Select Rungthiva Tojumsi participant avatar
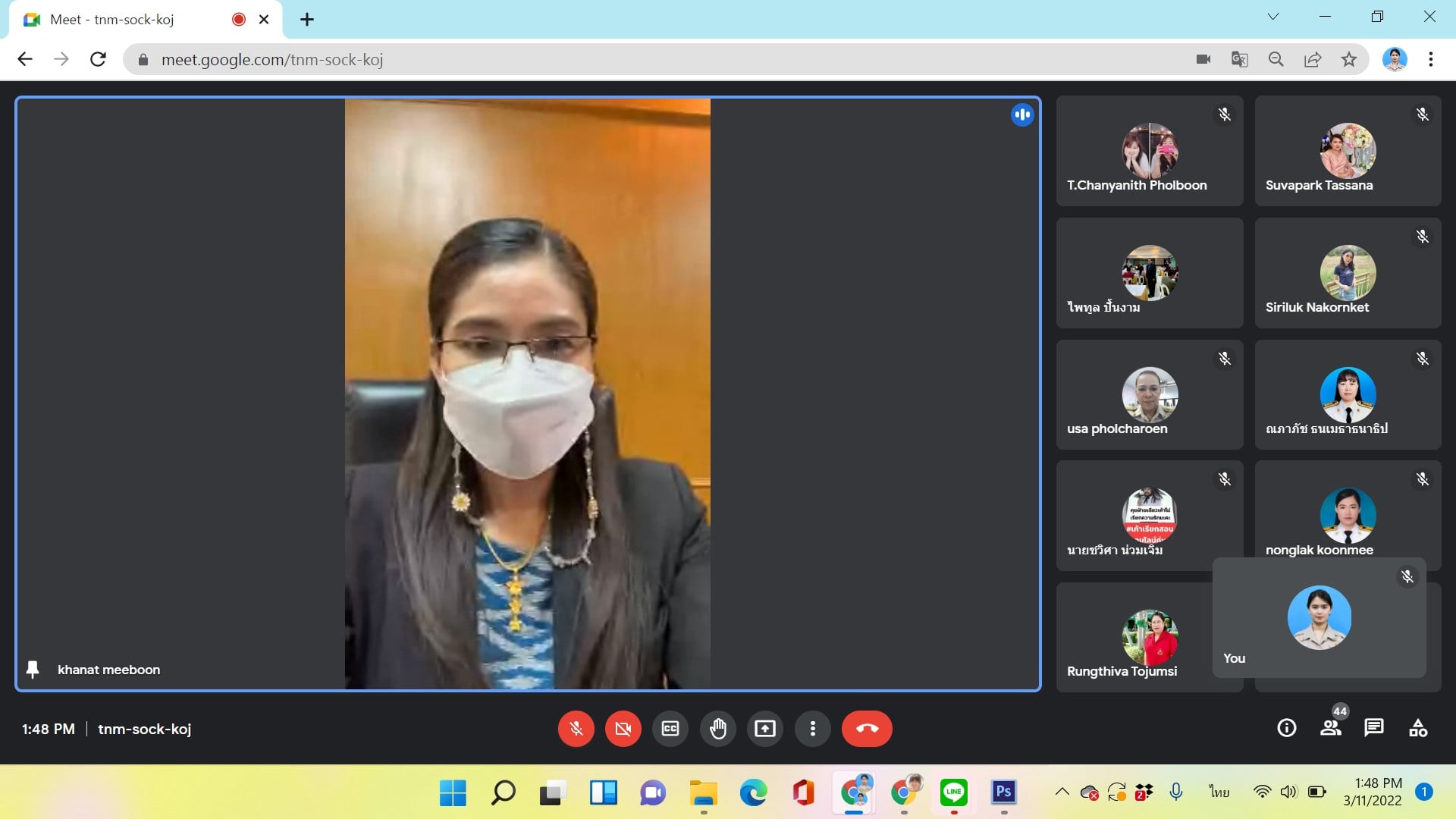 pyautogui.click(x=1150, y=638)
